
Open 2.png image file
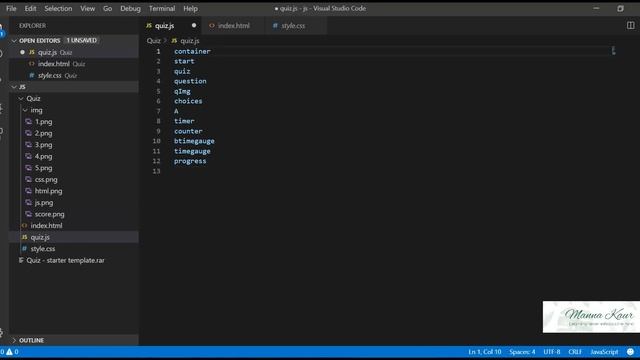pyautogui.click(x=43, y=133)
